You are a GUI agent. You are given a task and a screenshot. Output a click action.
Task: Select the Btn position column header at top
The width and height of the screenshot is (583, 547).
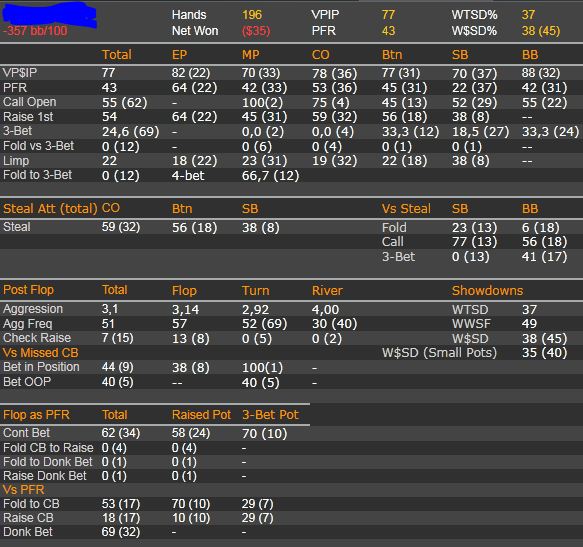(x=392, y=55)
